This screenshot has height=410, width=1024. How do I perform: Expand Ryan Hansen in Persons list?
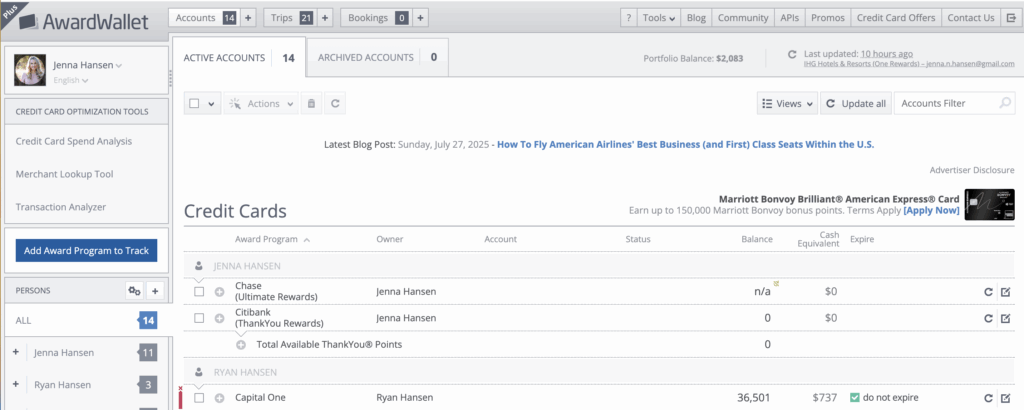15,385
